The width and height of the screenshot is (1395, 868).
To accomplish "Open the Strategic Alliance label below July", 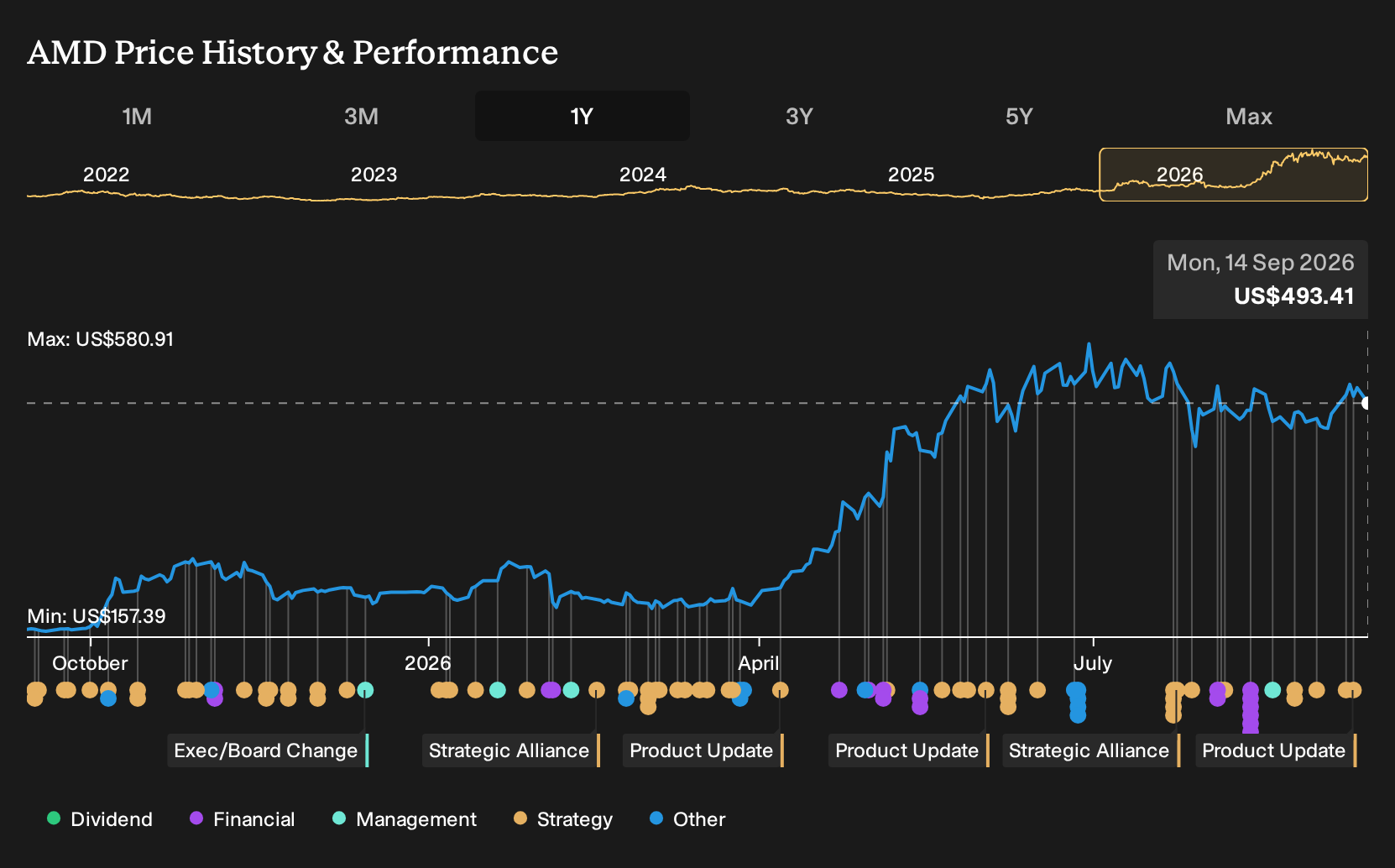I will click(x=1091, y=750).
